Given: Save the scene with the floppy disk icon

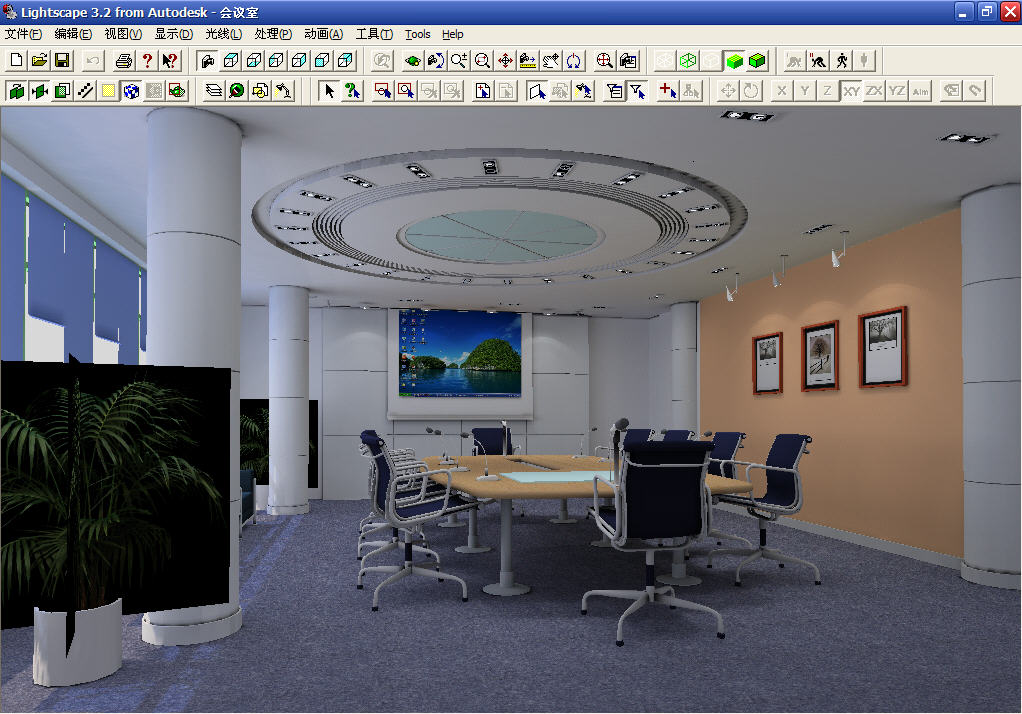Looking at the screenshot, I should pyautogui.click(x=62, y=61).
